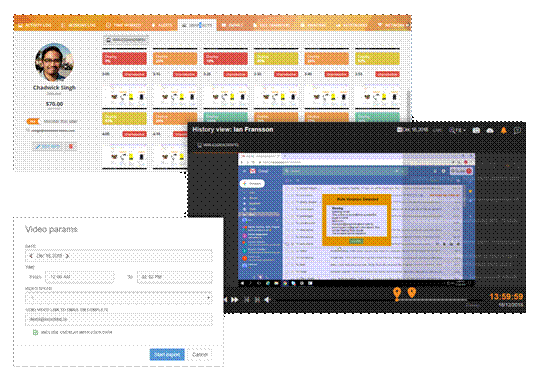Click the Start export button
The image size is (541, 381).
(167, 354)
